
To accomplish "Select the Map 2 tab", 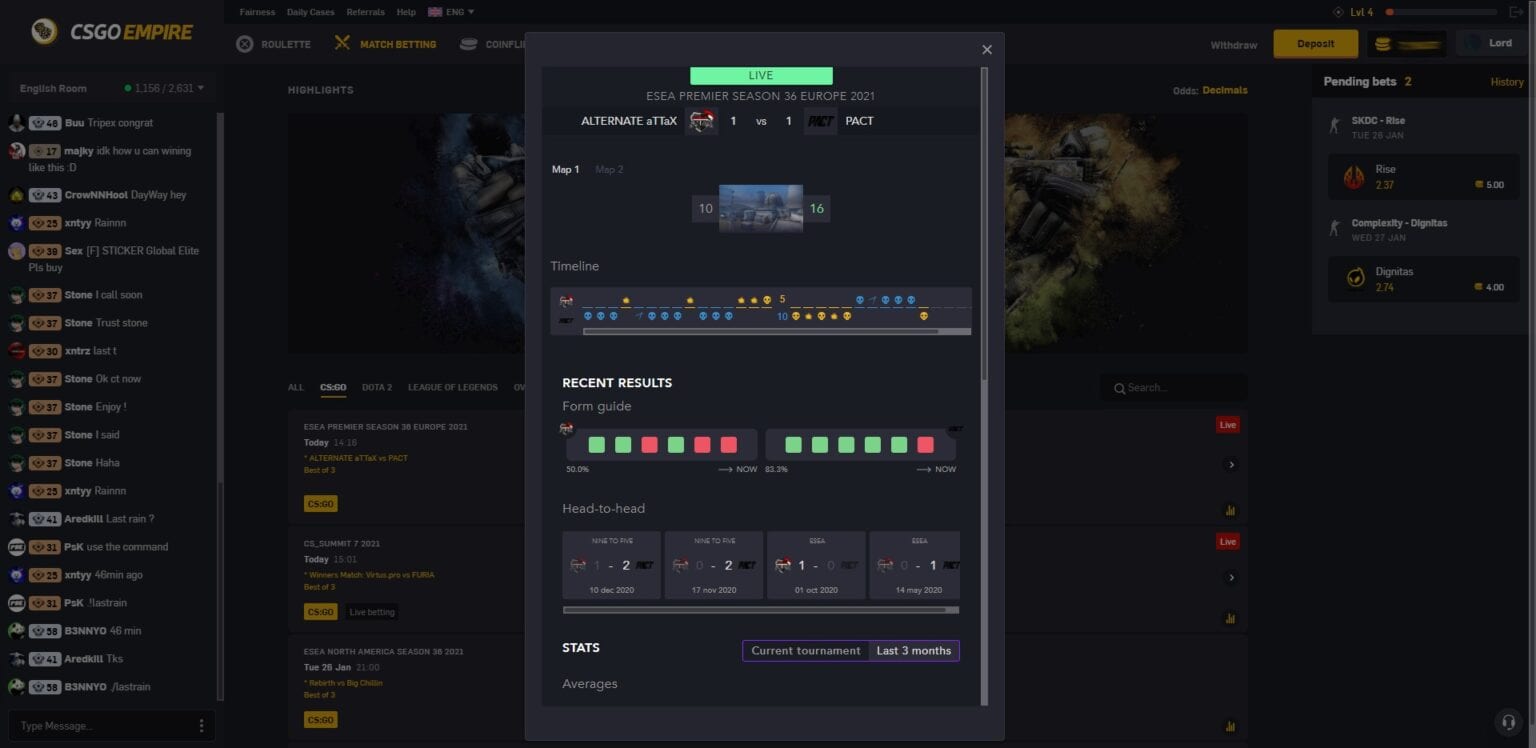I will coord(609,169).
